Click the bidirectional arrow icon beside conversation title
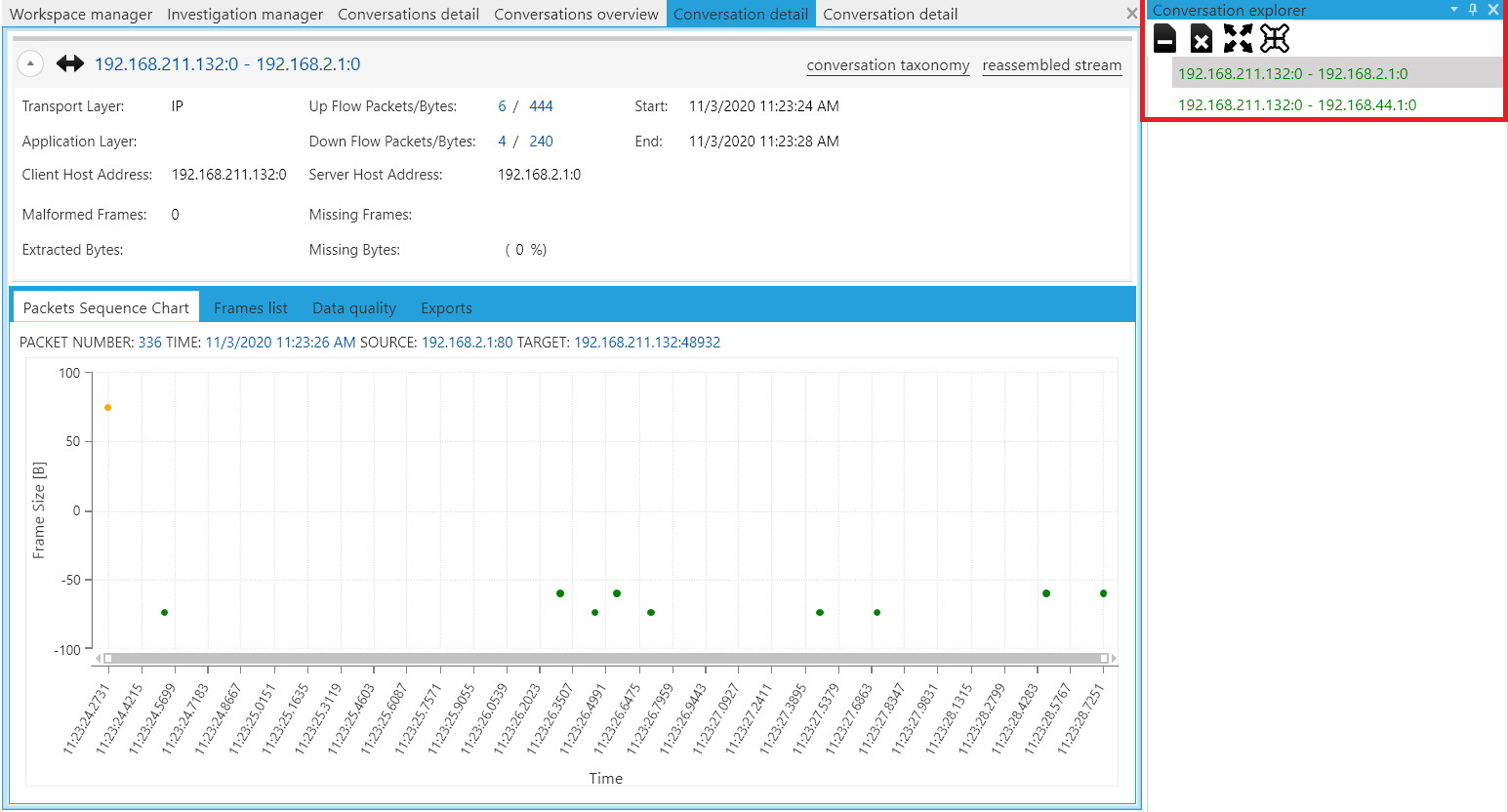Viewport: 1508px width, 812px height. pyautogui.click(x=70, y=64)
